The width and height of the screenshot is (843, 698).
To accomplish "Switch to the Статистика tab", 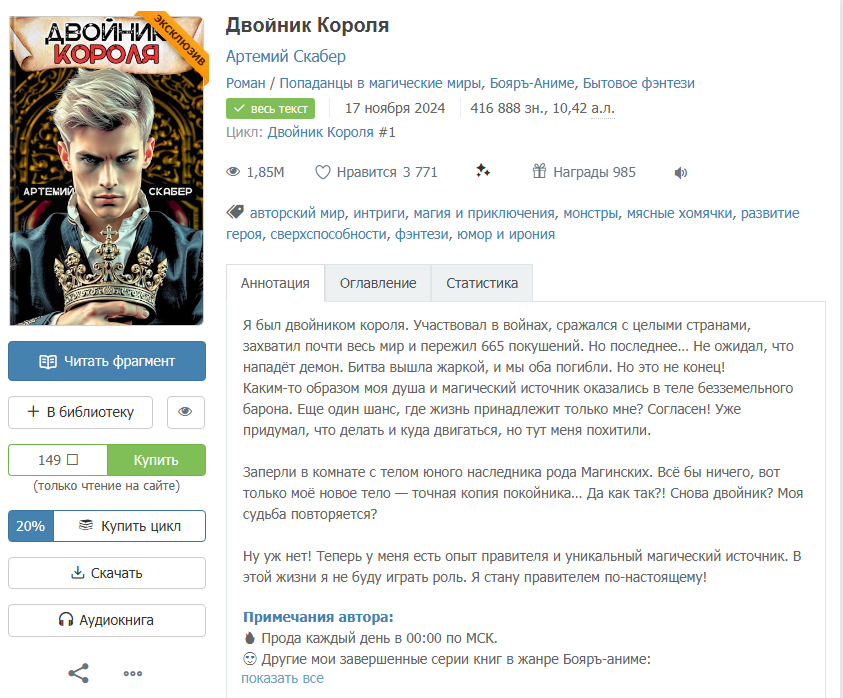I will coord(482,283).
